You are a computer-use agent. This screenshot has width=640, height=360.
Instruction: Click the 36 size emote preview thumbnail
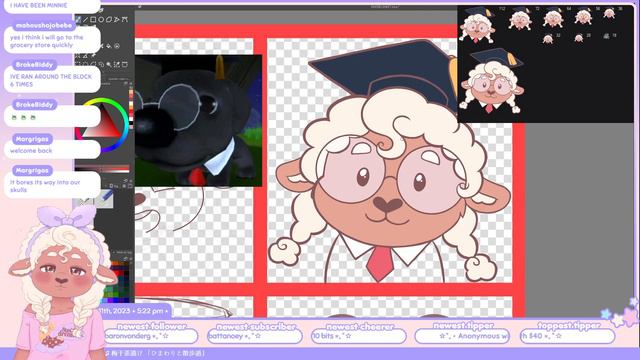pos(609,13)
